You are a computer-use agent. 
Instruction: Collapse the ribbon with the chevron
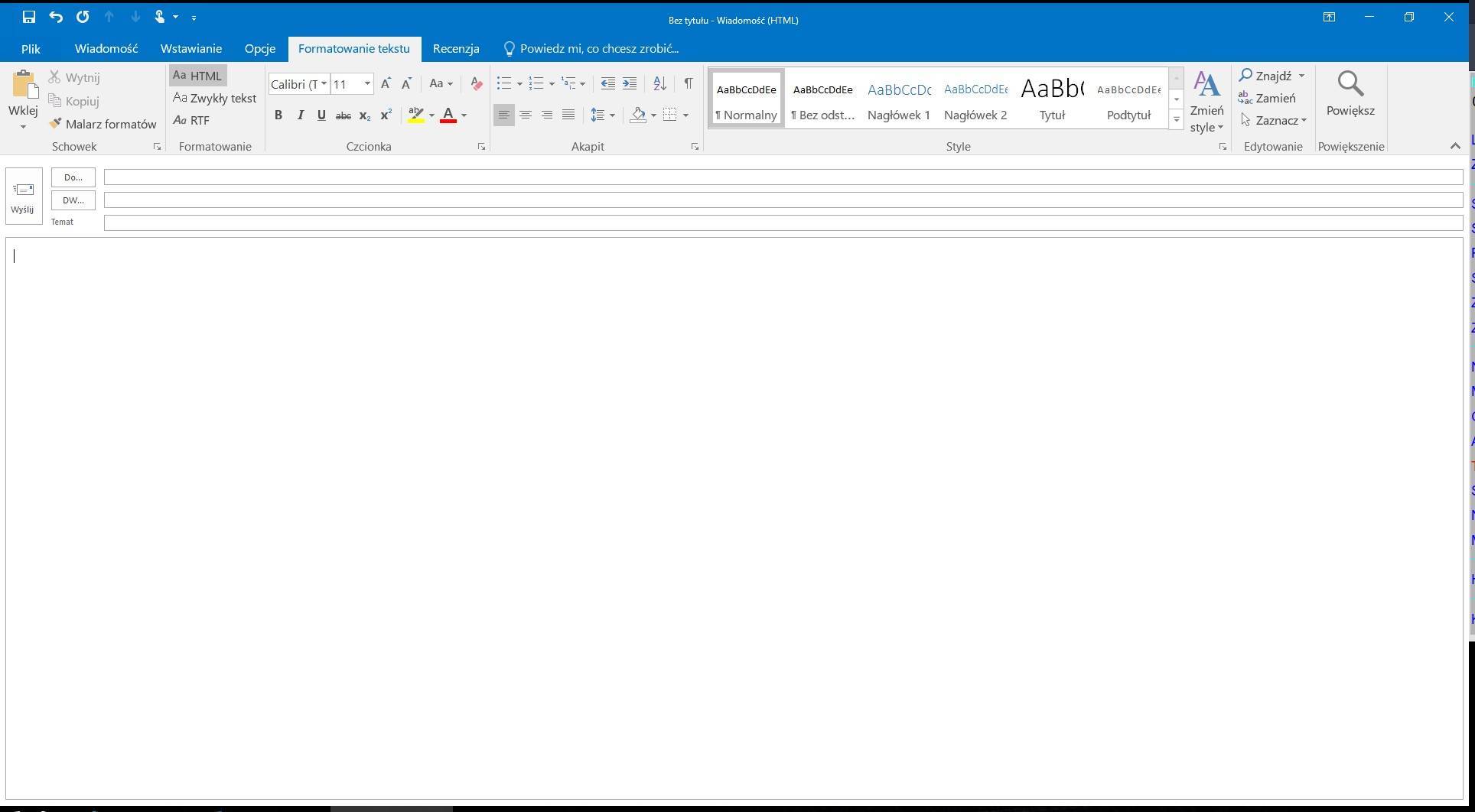(x=1455, y=146)
